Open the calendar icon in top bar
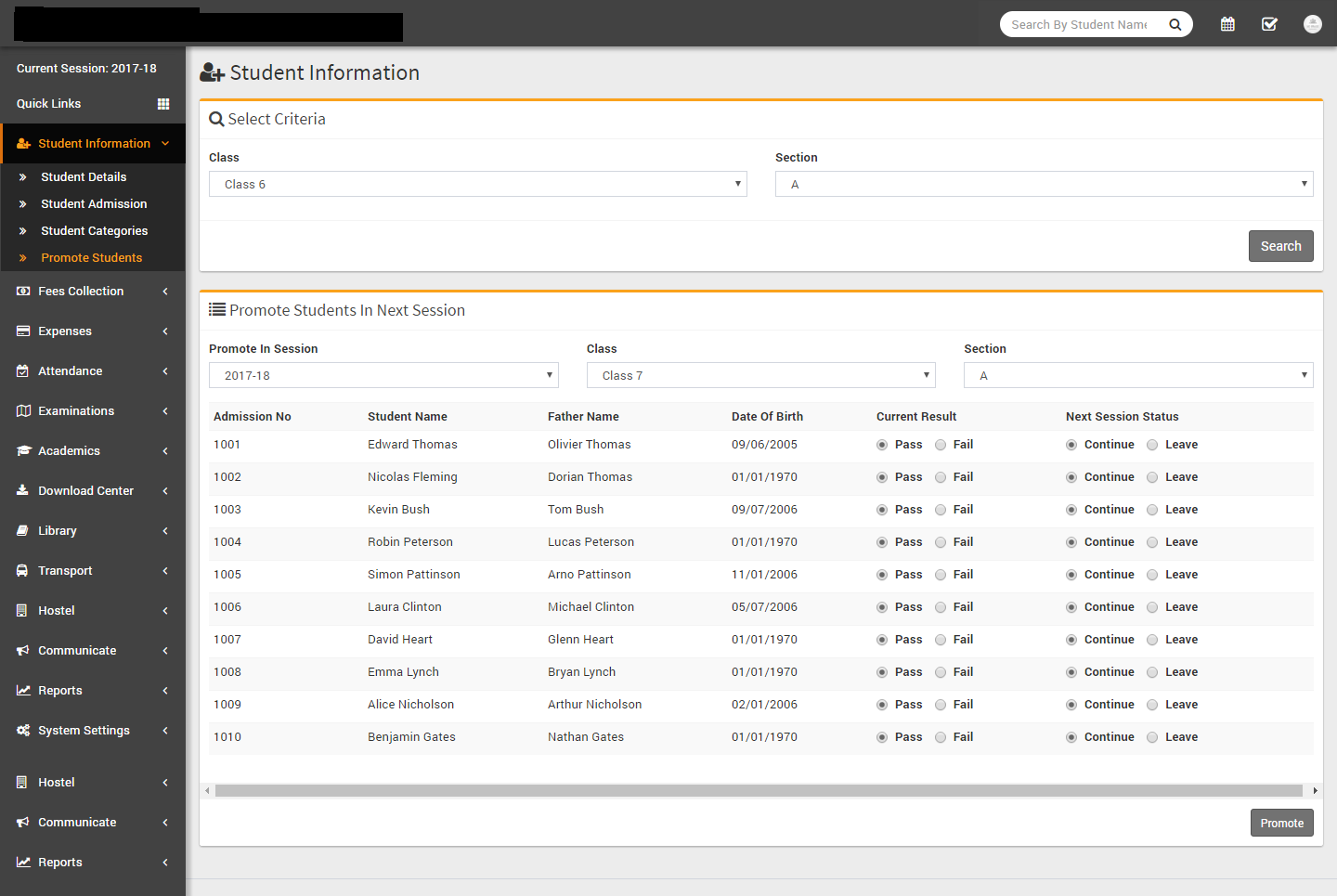The width and height of the screenshot is (1337, 896). pyautogui.click(x=1227, y=24)
